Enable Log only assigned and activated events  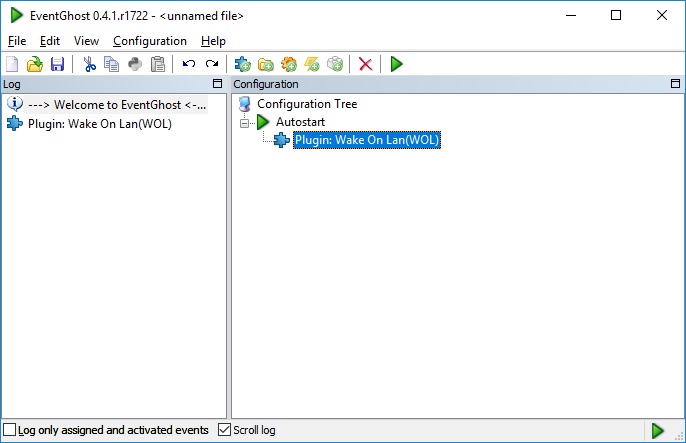pyautogui.click(x=10, y=430)
